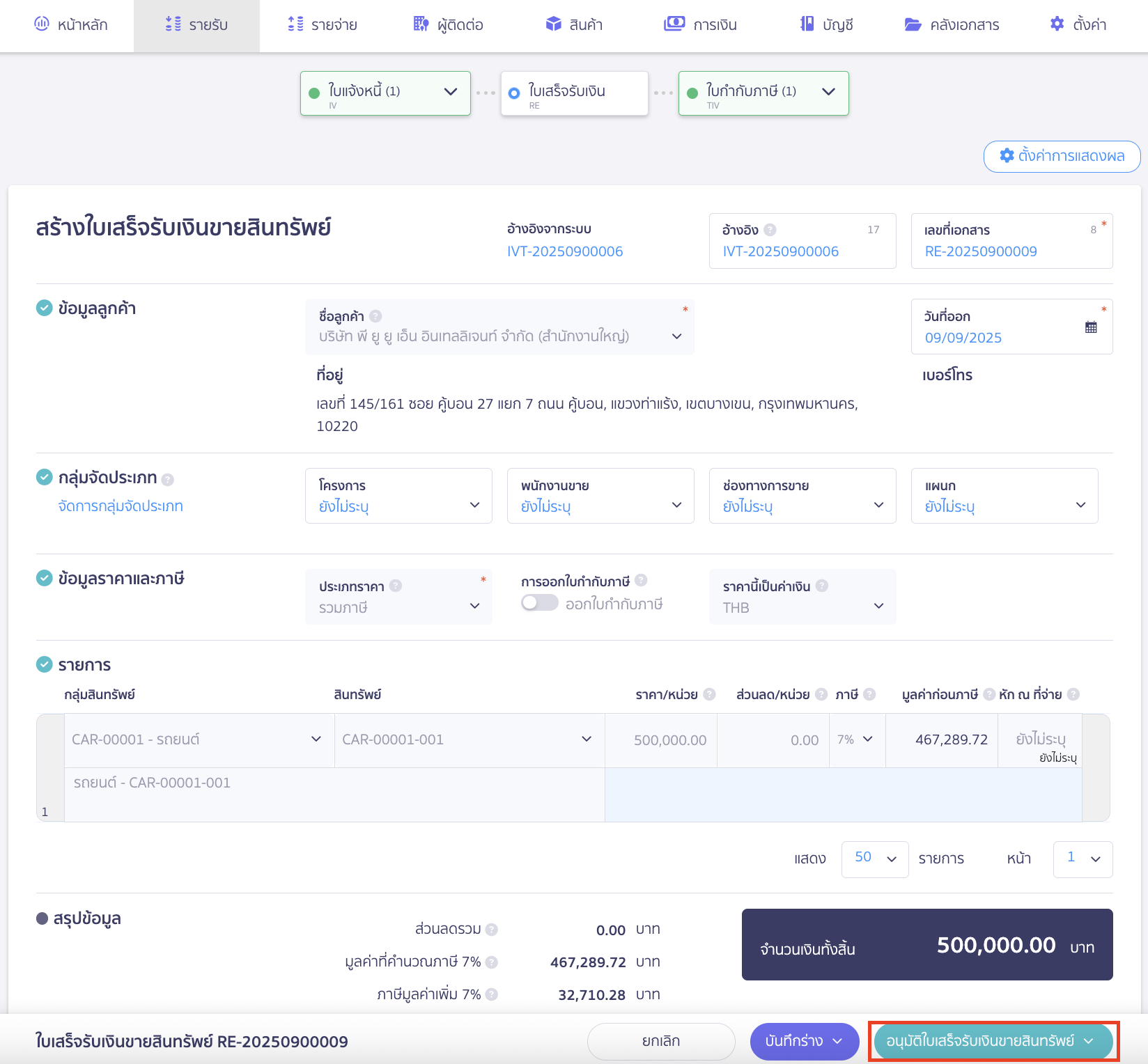Click the 467,289.72 pre-tax value cell
This screenshot has height=1064, width=1148.
tap(942, 740)
